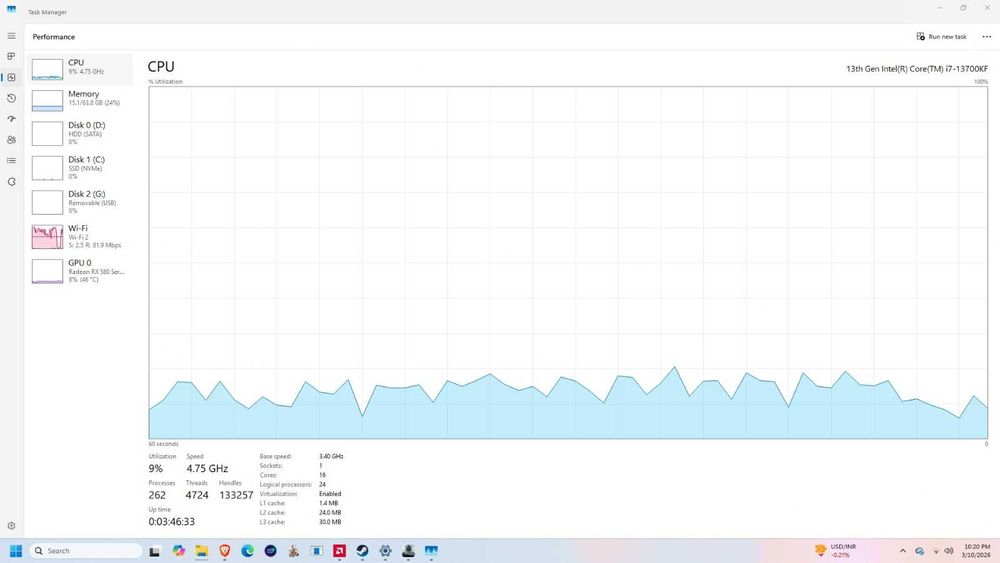Image resolution: width=1000 pixels, height=563 pixels.
Task: Click the CPU heading above the graph
Action: pos(161,66)
